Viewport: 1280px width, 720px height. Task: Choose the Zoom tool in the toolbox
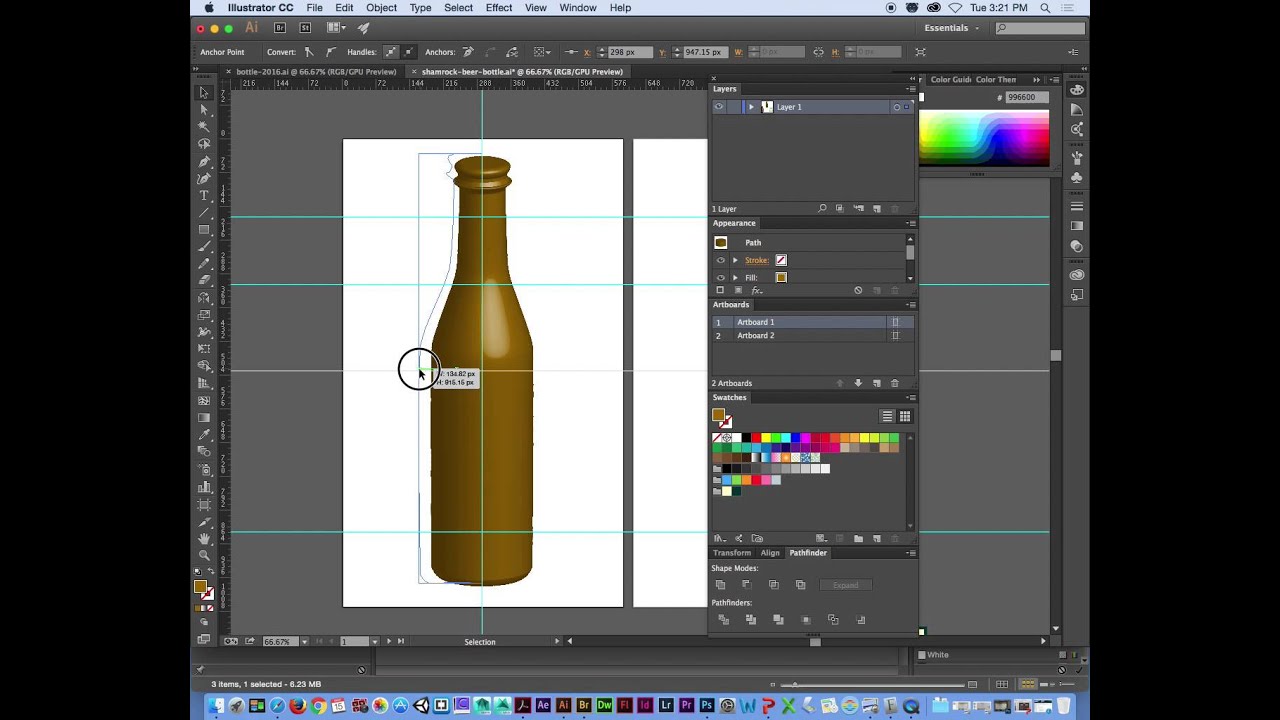pyautogui.click(x=204, y=556)
